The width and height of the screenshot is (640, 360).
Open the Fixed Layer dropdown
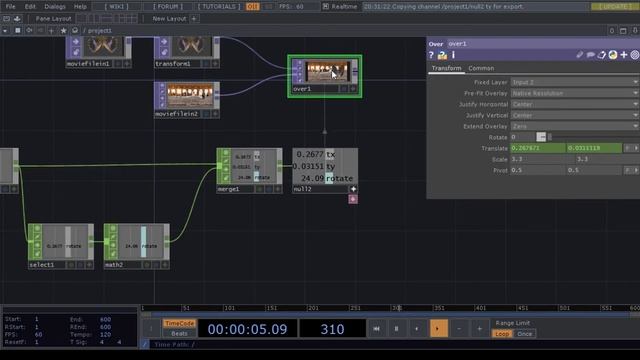[x=574, y=82]
